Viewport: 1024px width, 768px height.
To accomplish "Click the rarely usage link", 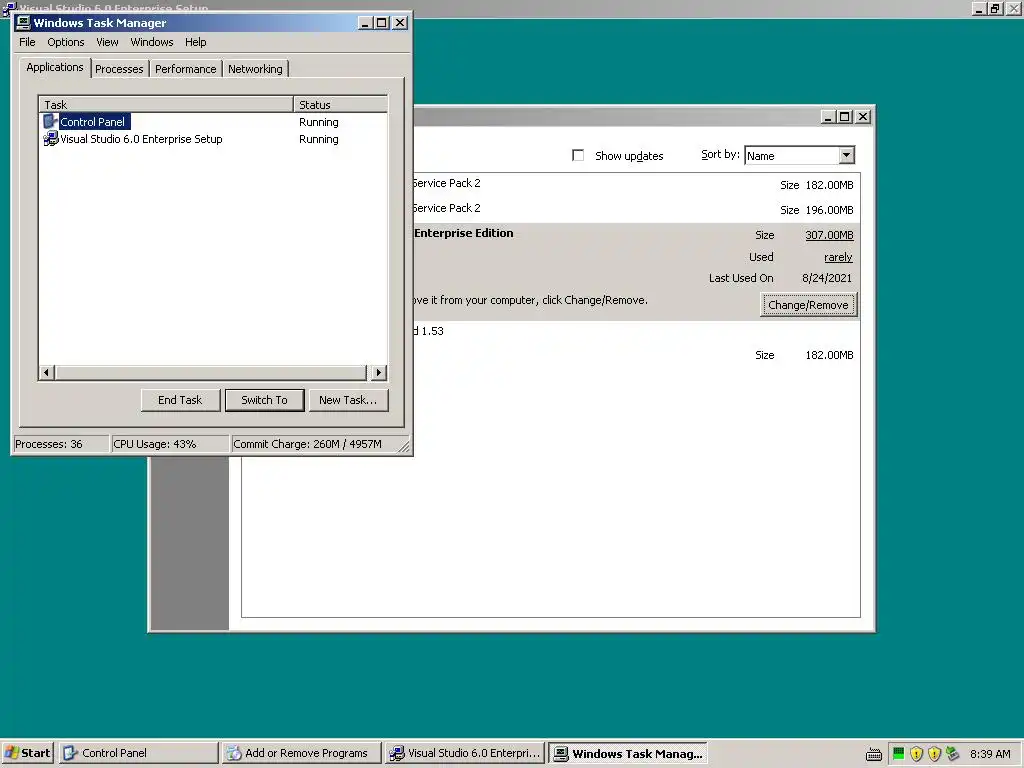I will [x=838, y=257].
